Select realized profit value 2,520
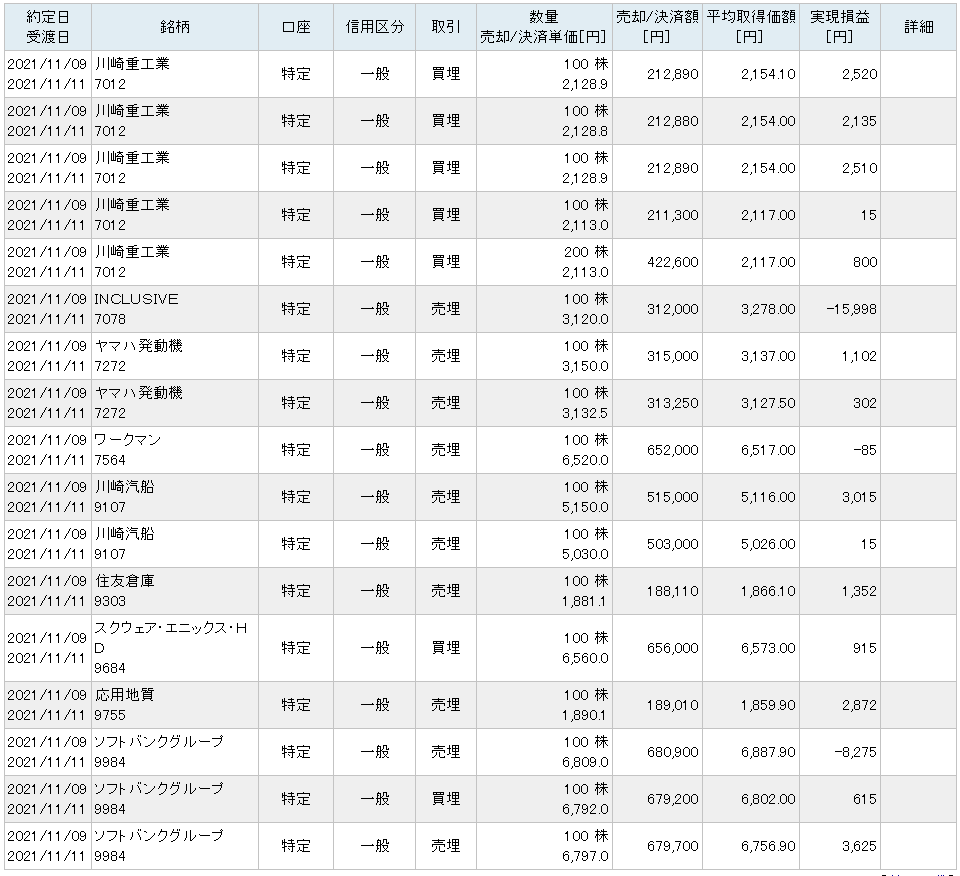Screen dimensions: 960x876 (x=860, y=74)
